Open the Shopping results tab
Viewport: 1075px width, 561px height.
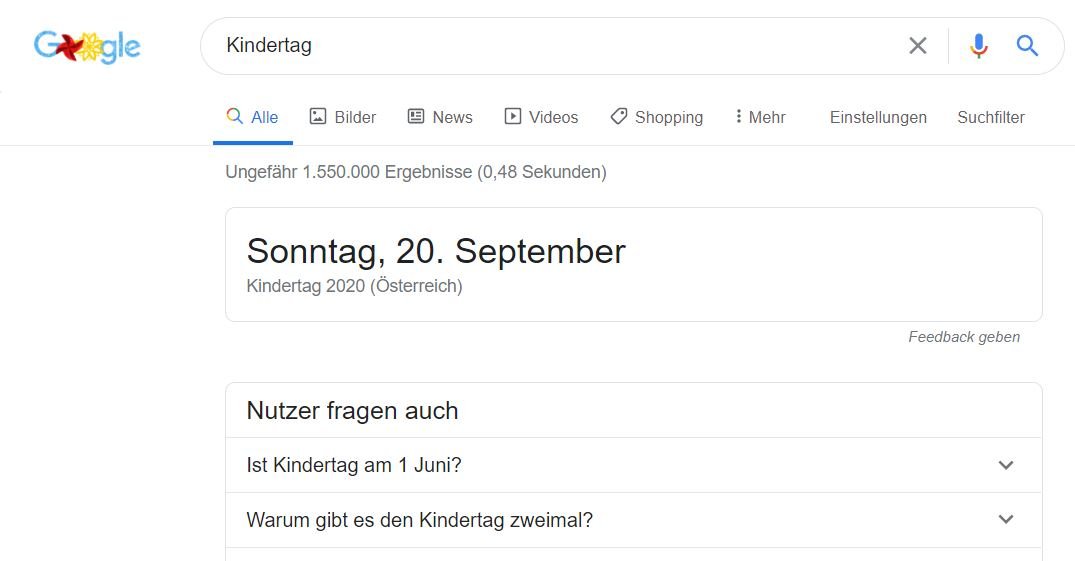[x=668, y=118]
